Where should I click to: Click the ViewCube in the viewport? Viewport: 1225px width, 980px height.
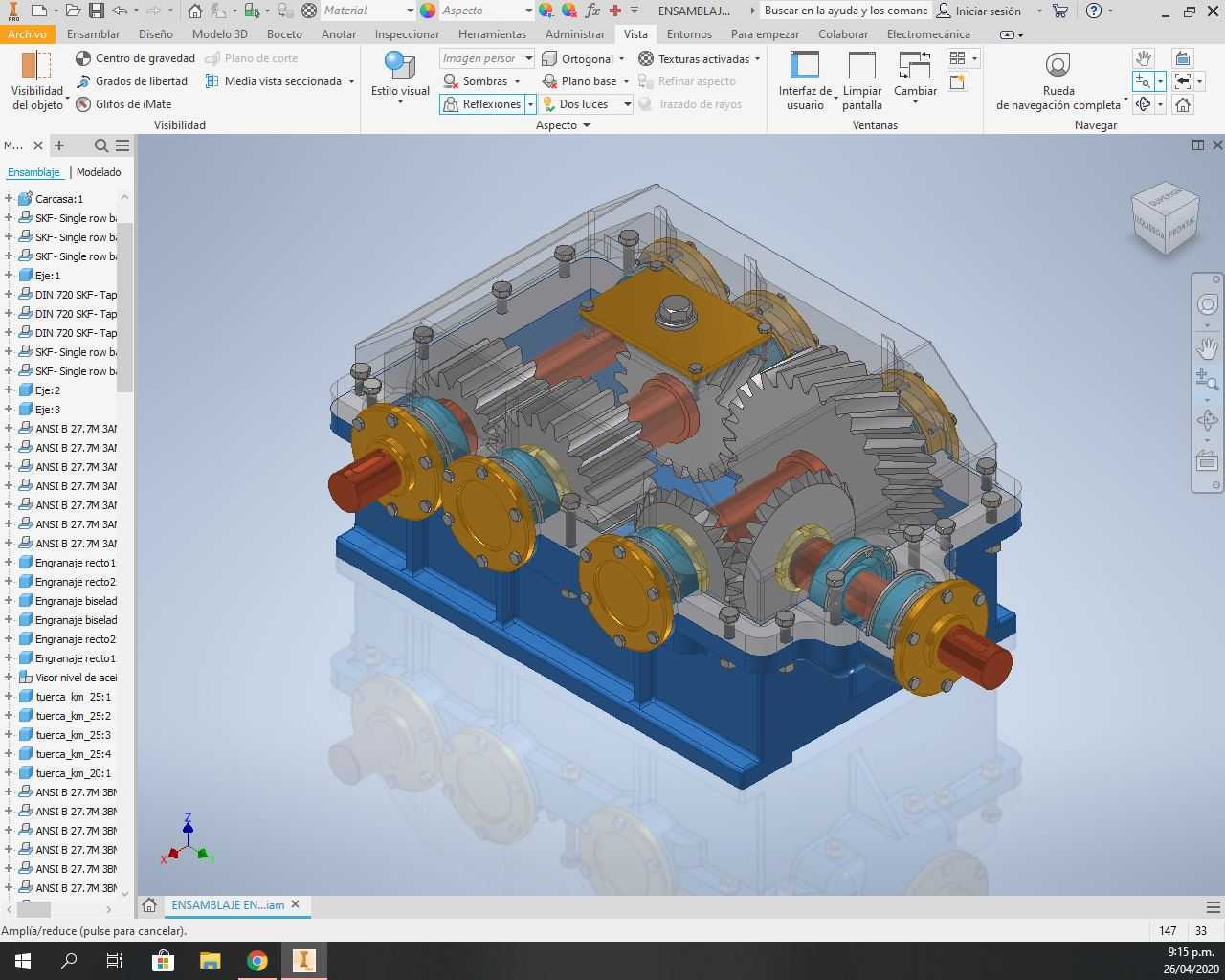click(x=1165, y=218)
